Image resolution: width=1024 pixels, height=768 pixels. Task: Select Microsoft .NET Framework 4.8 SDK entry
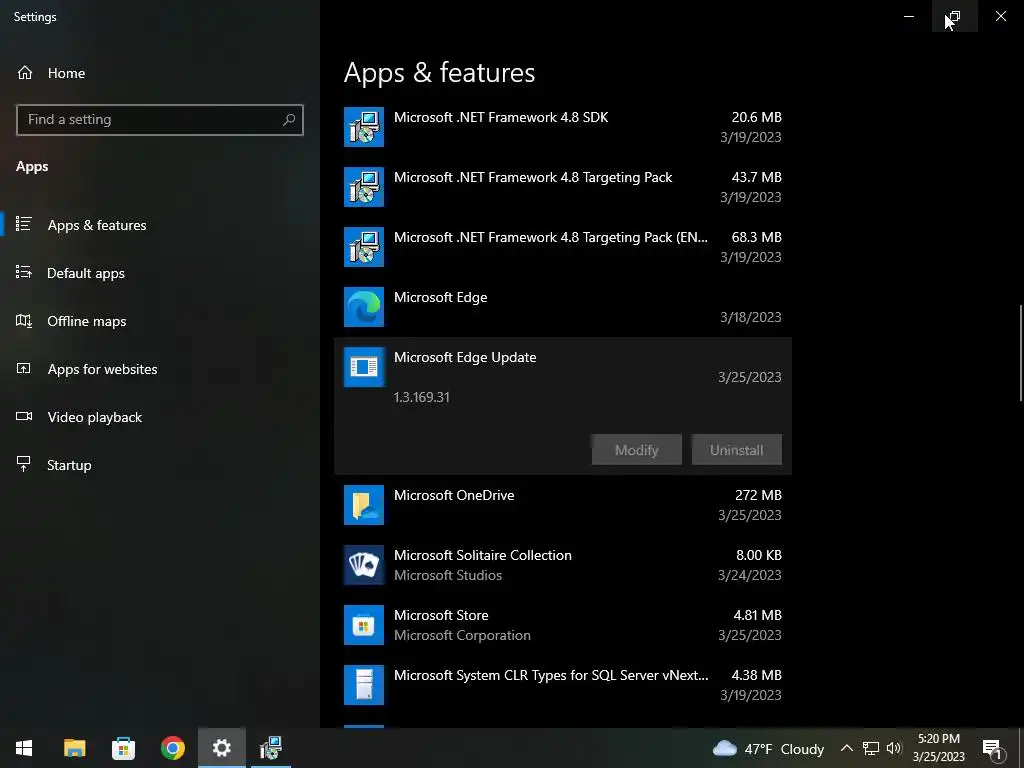(562, 127)
